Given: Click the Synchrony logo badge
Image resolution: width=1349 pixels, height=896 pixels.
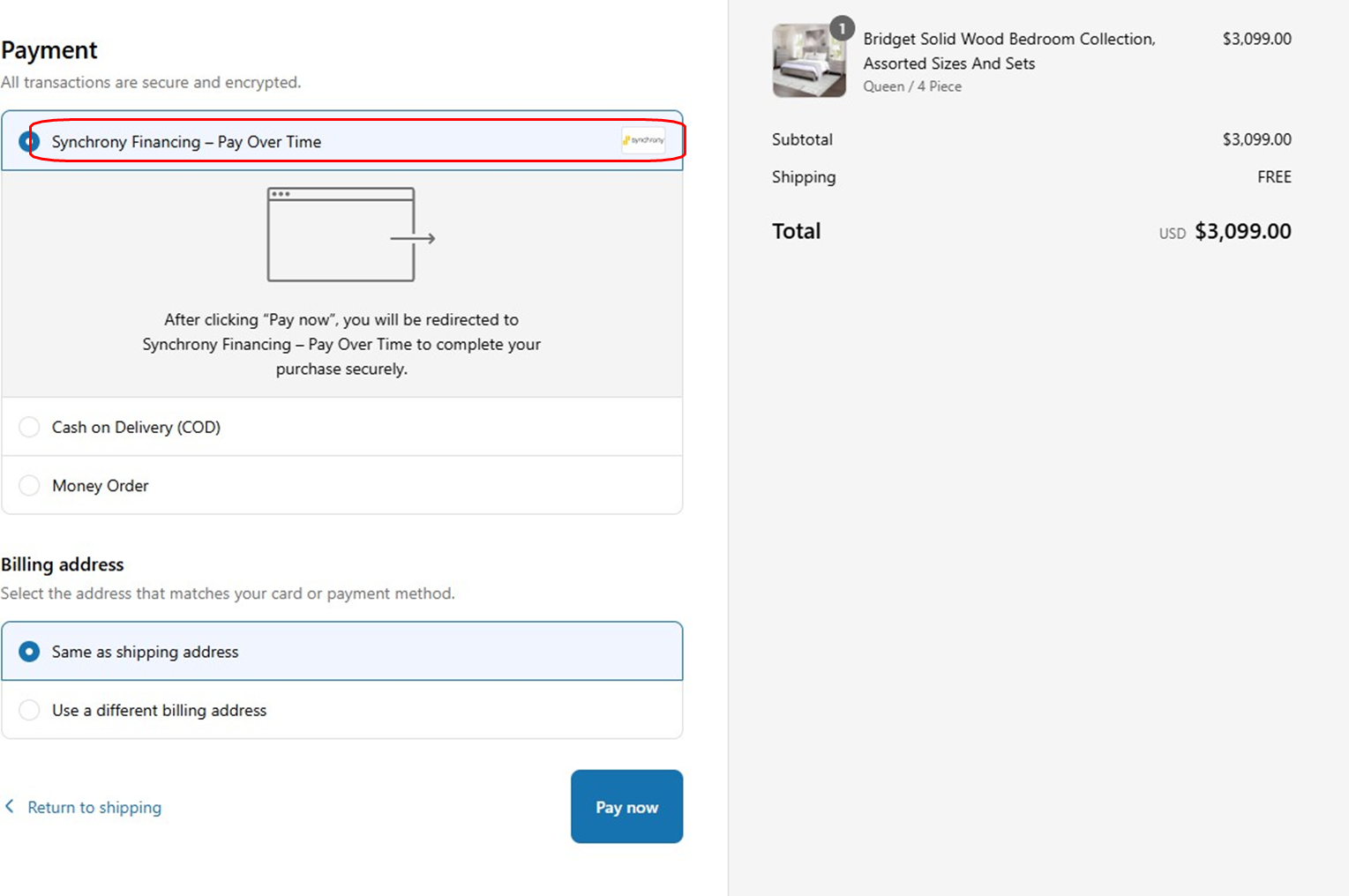Looking at the screenshot, I should [643, 140].
